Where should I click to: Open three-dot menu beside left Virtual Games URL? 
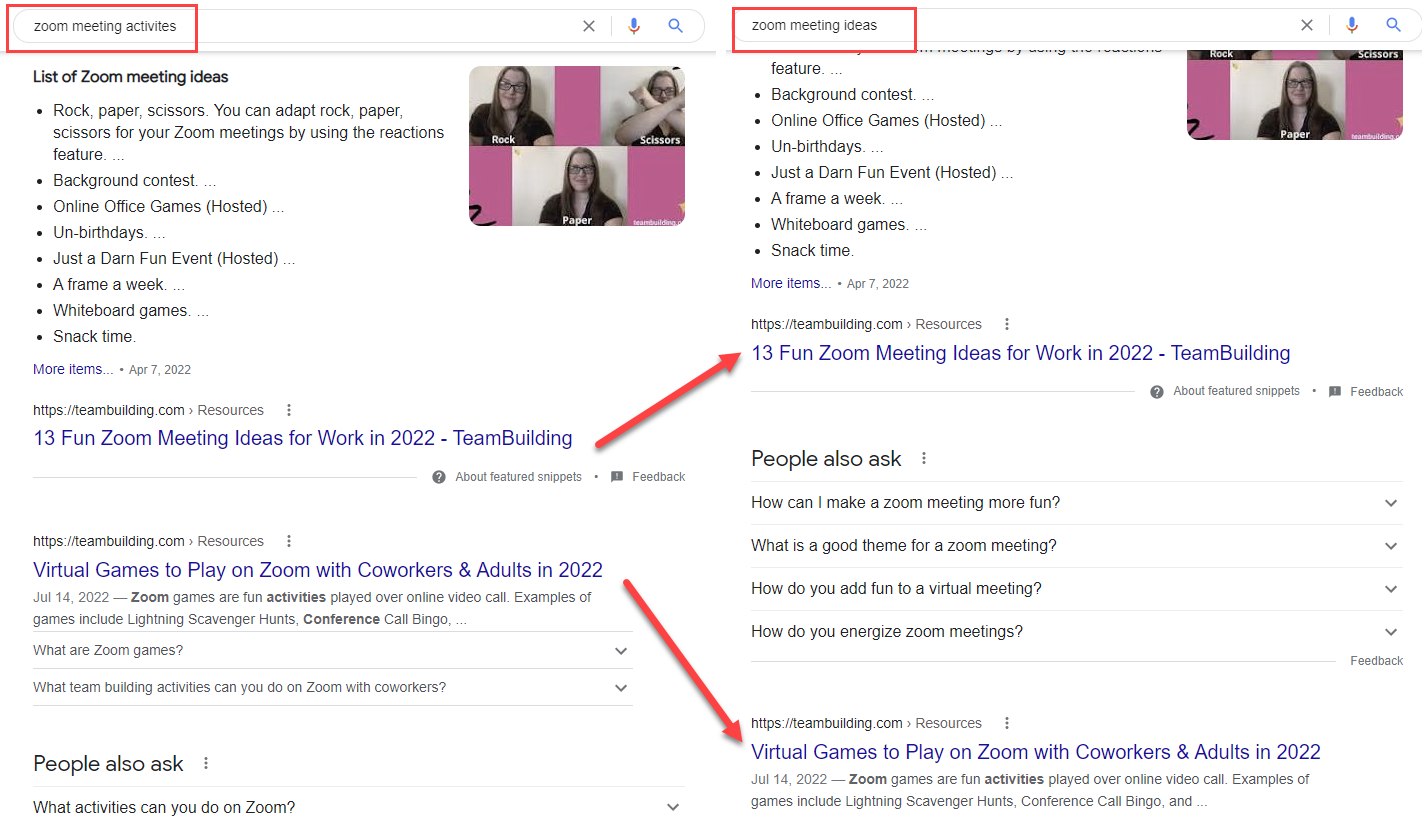coord(289,541)
